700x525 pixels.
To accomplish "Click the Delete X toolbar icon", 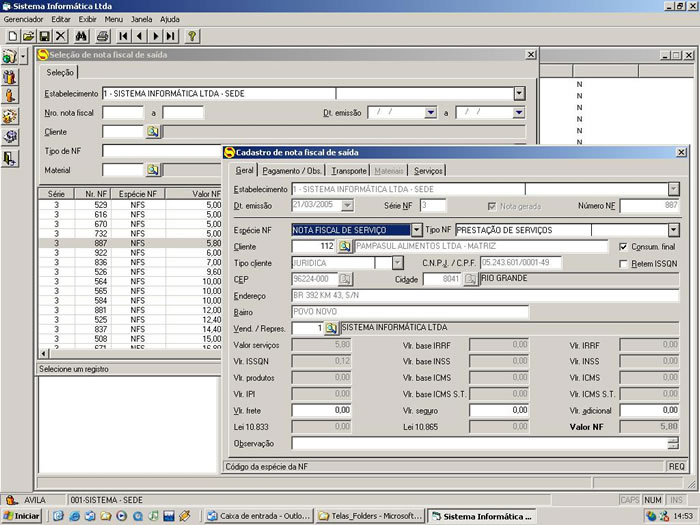I will pyautogui.click(x=61, y=36).
